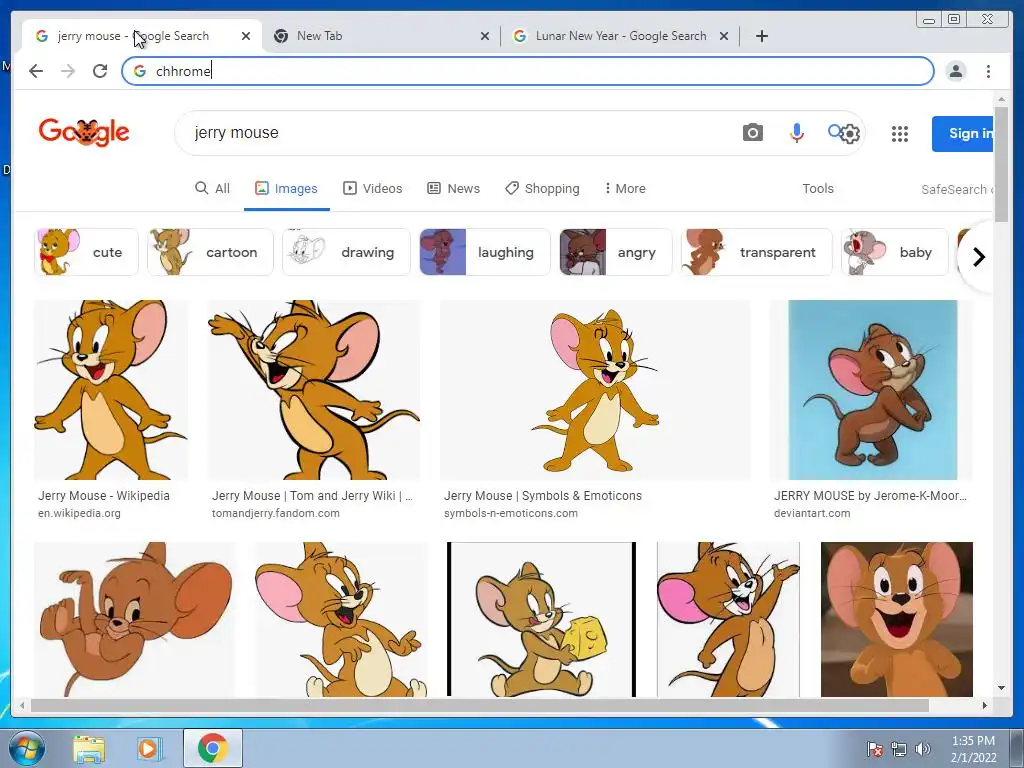Open the Windows Start menu
The image size is (1024, 768).
[x=26, y=748]
